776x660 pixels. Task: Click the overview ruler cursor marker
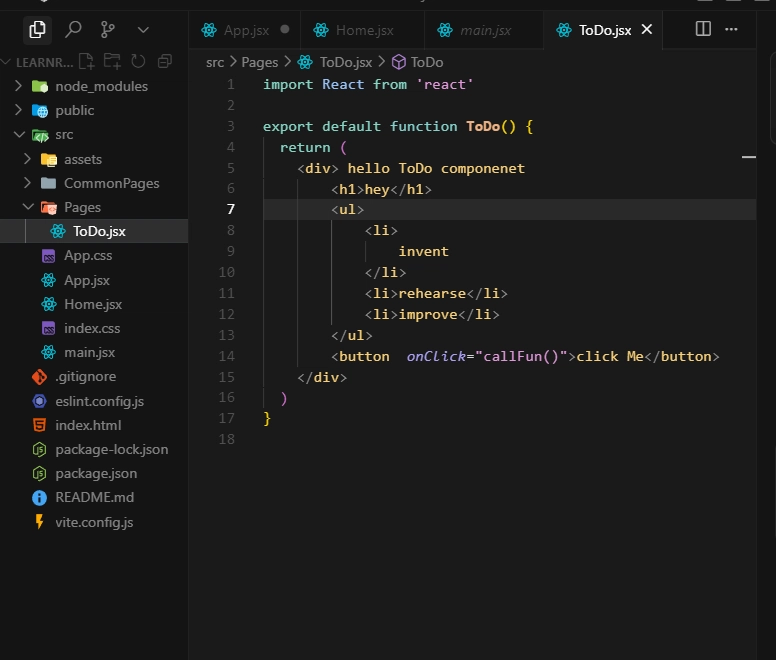[x=749, y=157]
